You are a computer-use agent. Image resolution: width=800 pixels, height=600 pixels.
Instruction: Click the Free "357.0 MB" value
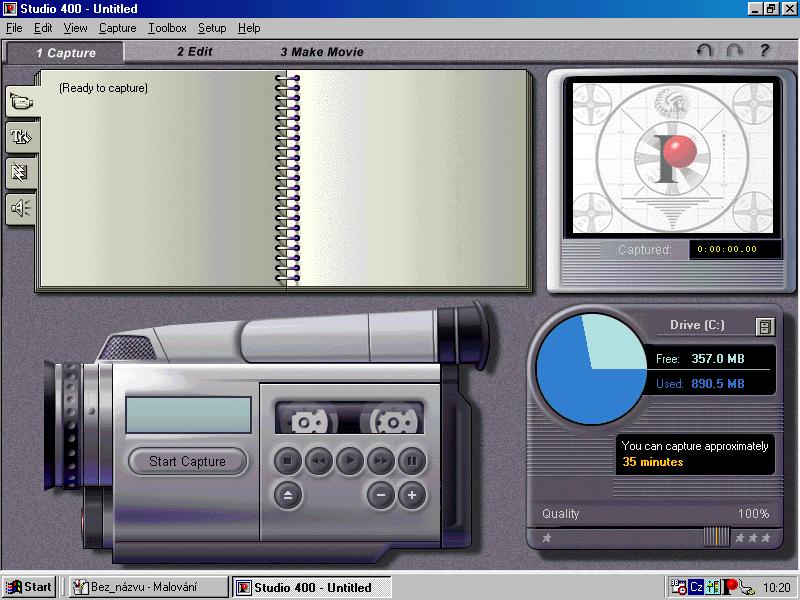point(718,359)
